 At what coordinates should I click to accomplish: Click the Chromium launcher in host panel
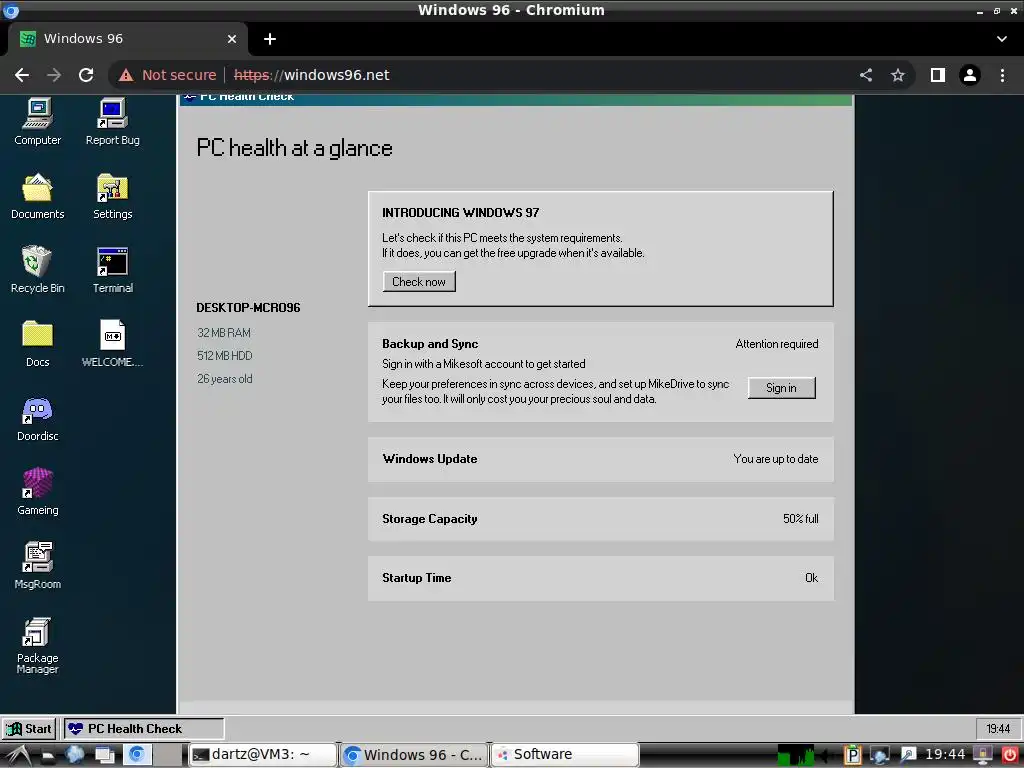click(x=136, y=755)
